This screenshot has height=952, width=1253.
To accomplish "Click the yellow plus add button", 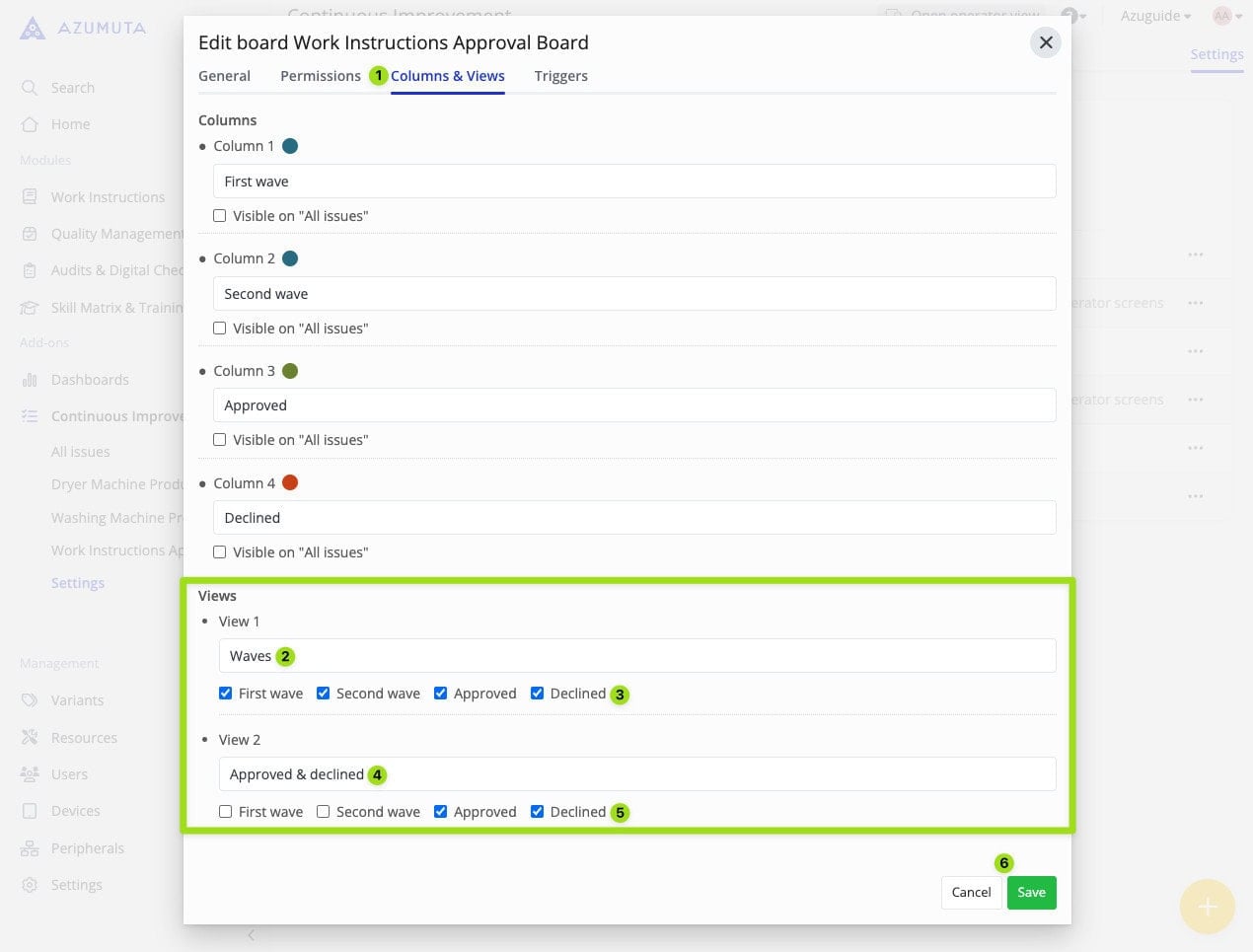I will (x=1207, y=907).
